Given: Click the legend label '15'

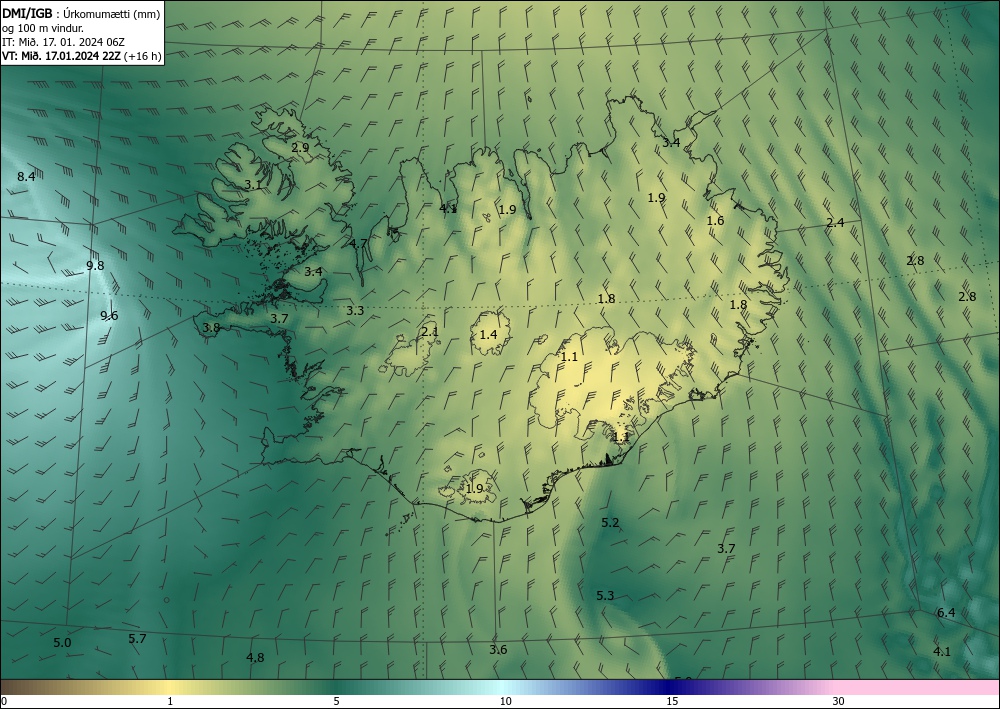Looking at the screenshot, I should point(672,702).
